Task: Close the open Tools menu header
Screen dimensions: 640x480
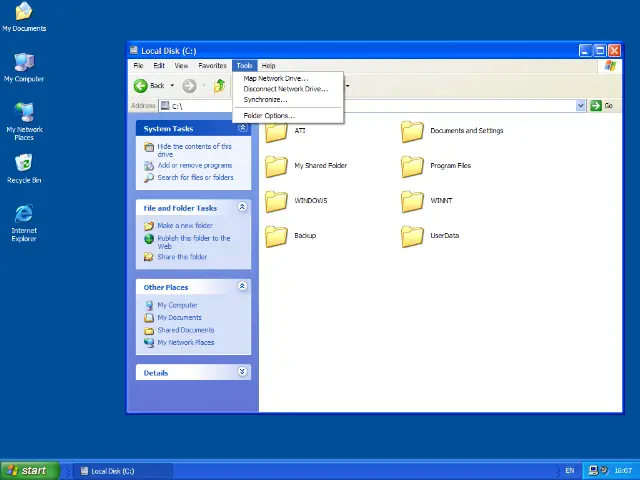Action: click(x=244, y=66)
